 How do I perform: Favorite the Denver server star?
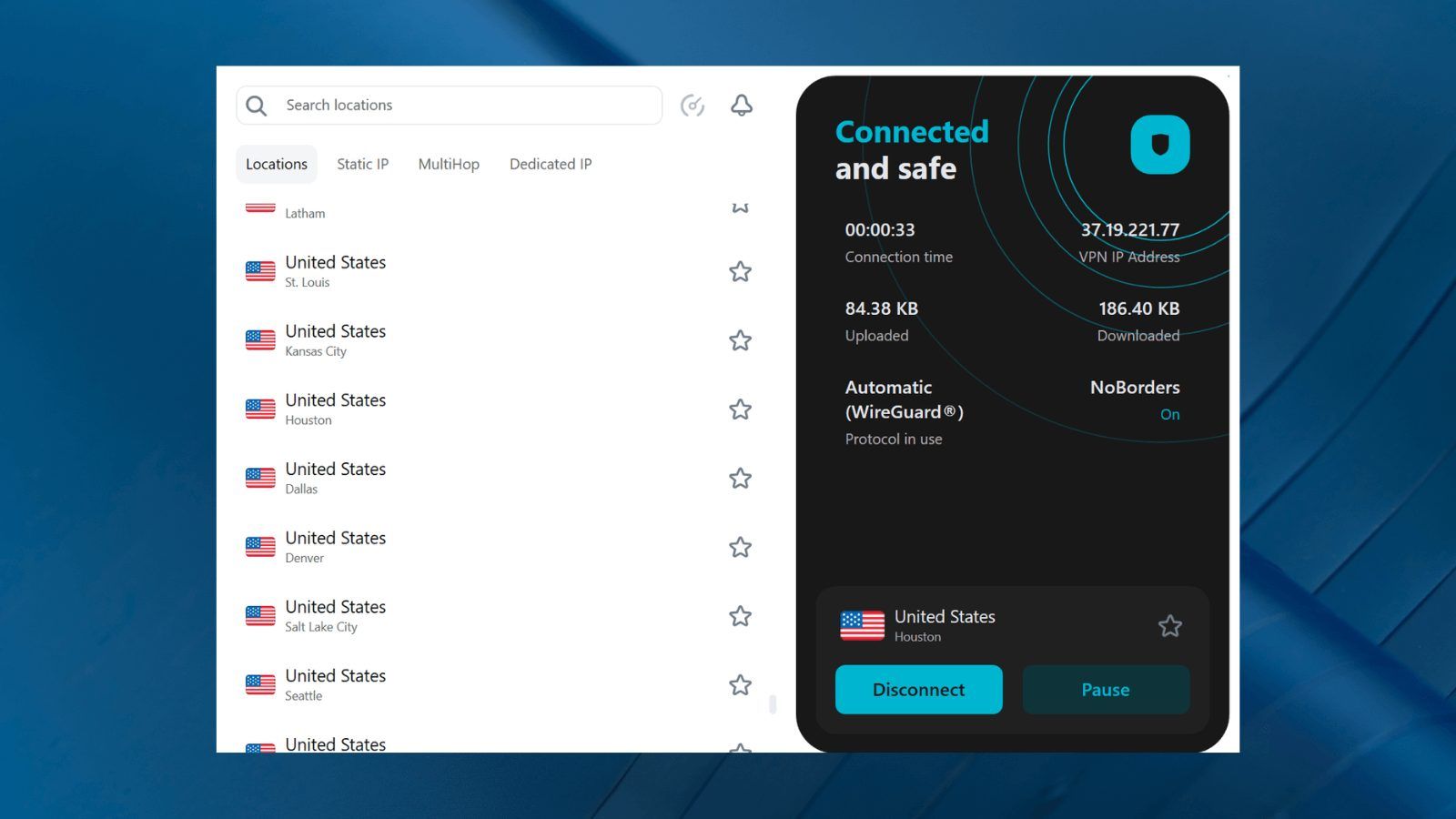pyautogui.click(x=741, y=547)
